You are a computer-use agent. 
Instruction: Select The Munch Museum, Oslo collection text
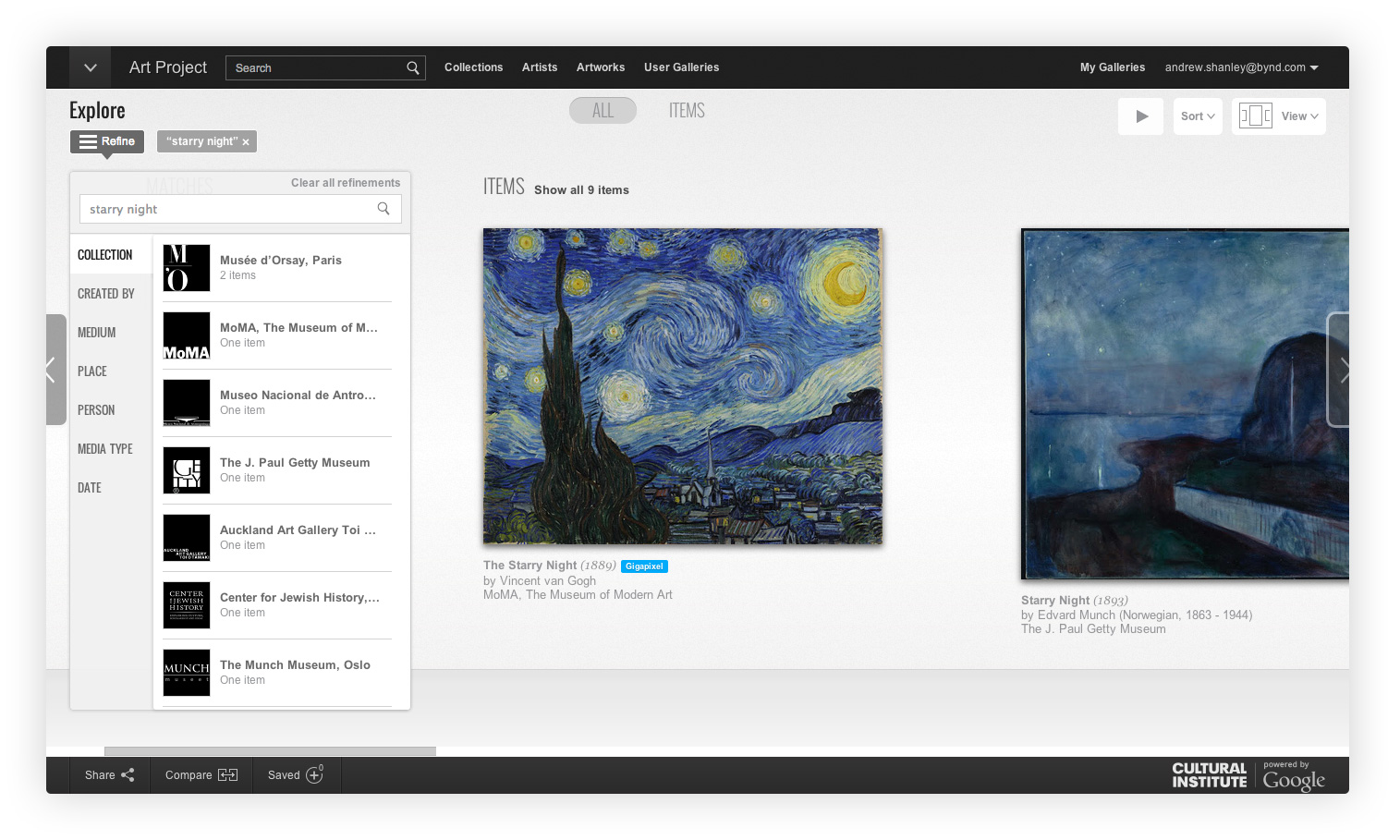295,665
